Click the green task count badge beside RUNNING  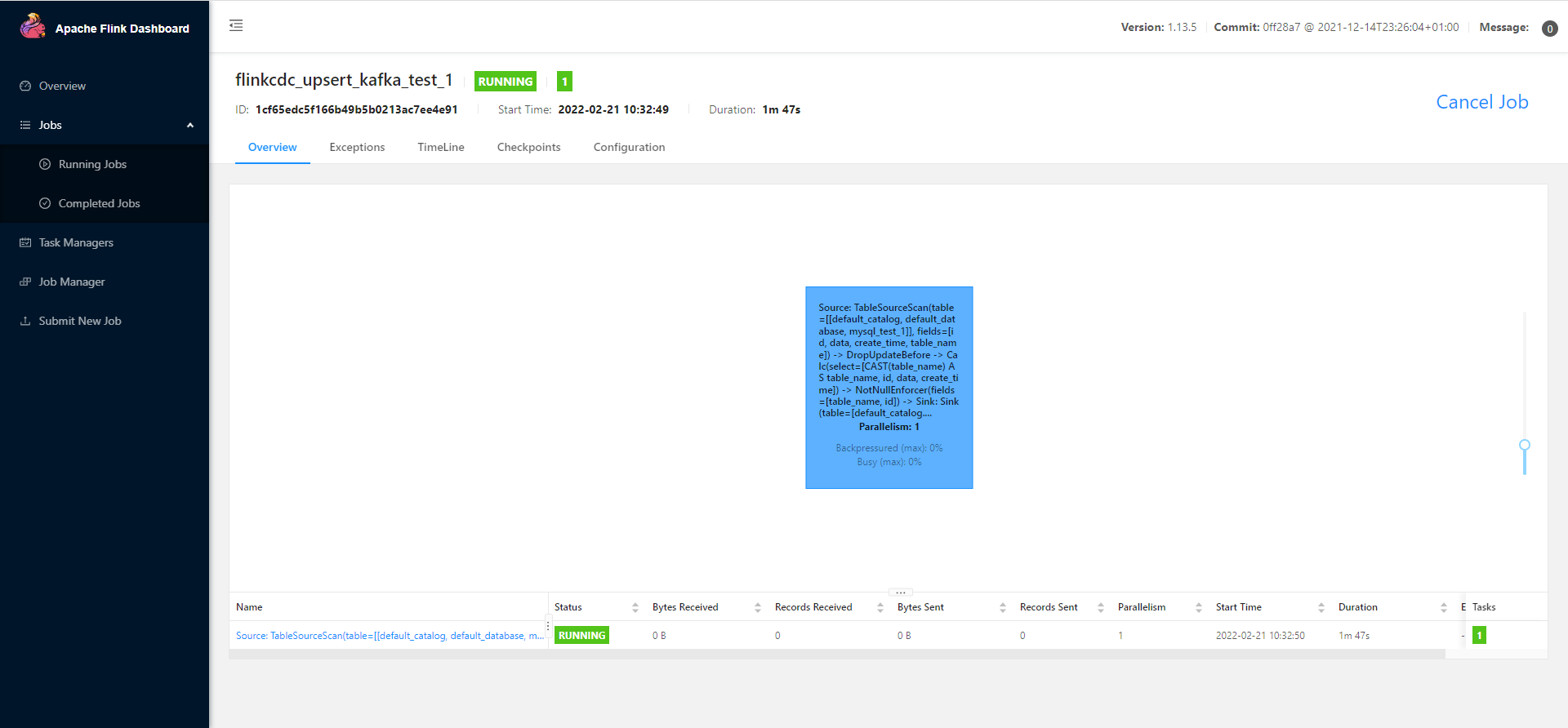pyautogui.click(x=564, y=82)
